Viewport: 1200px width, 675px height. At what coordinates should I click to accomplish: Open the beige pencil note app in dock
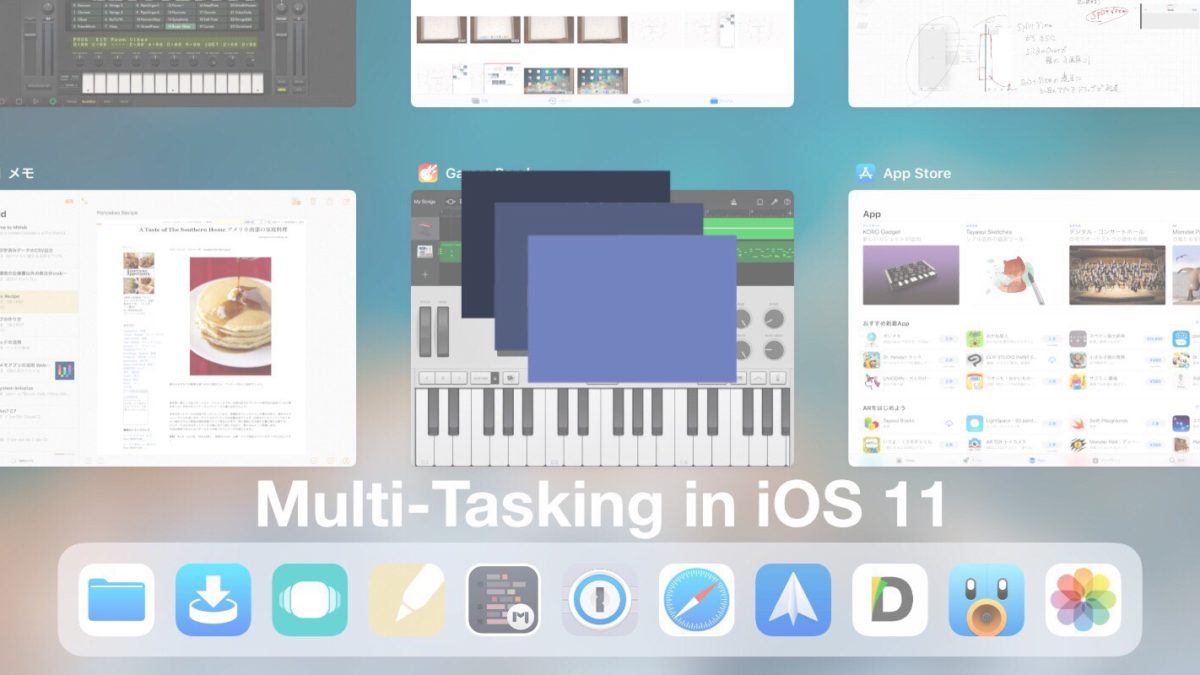(x=407, y=600)
